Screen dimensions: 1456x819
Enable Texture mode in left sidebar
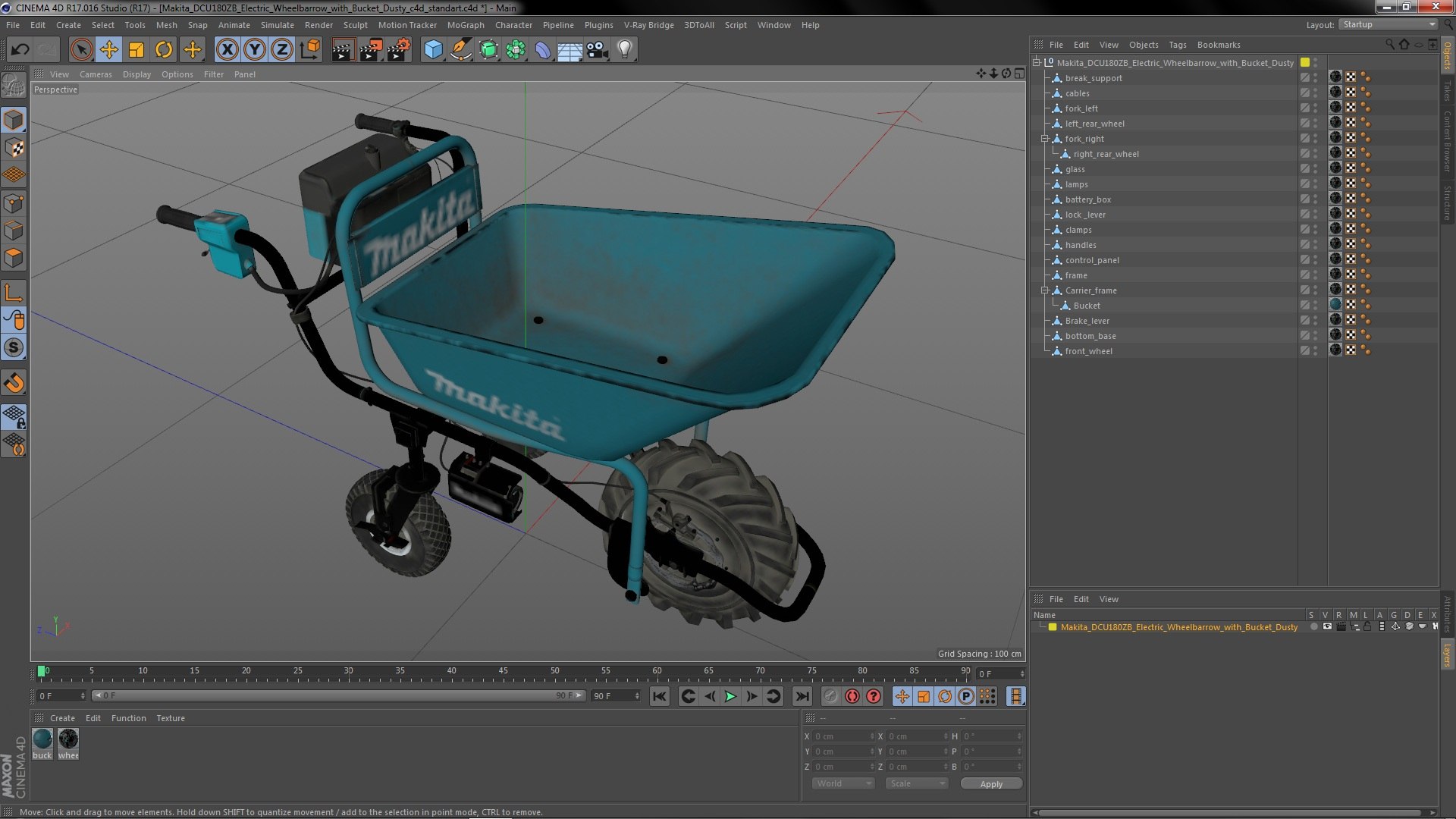[x=14, y=147]
